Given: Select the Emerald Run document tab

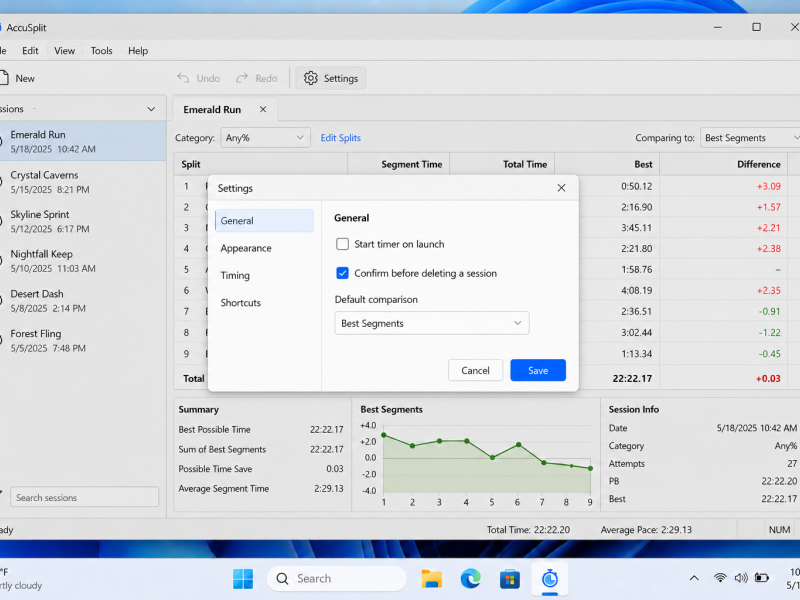Looking at the screenshot, I should 212,109.
